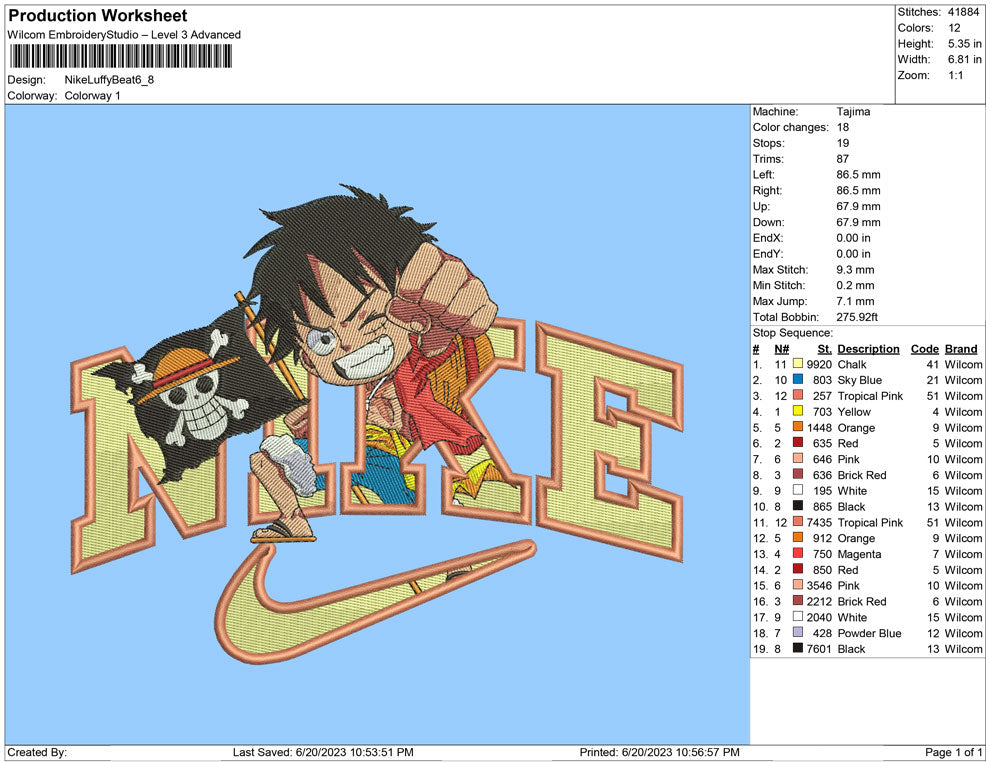Viewport: 990px width, 762px height.
Task: Click the Width value 6.81 in
Action: coord(965,59)
